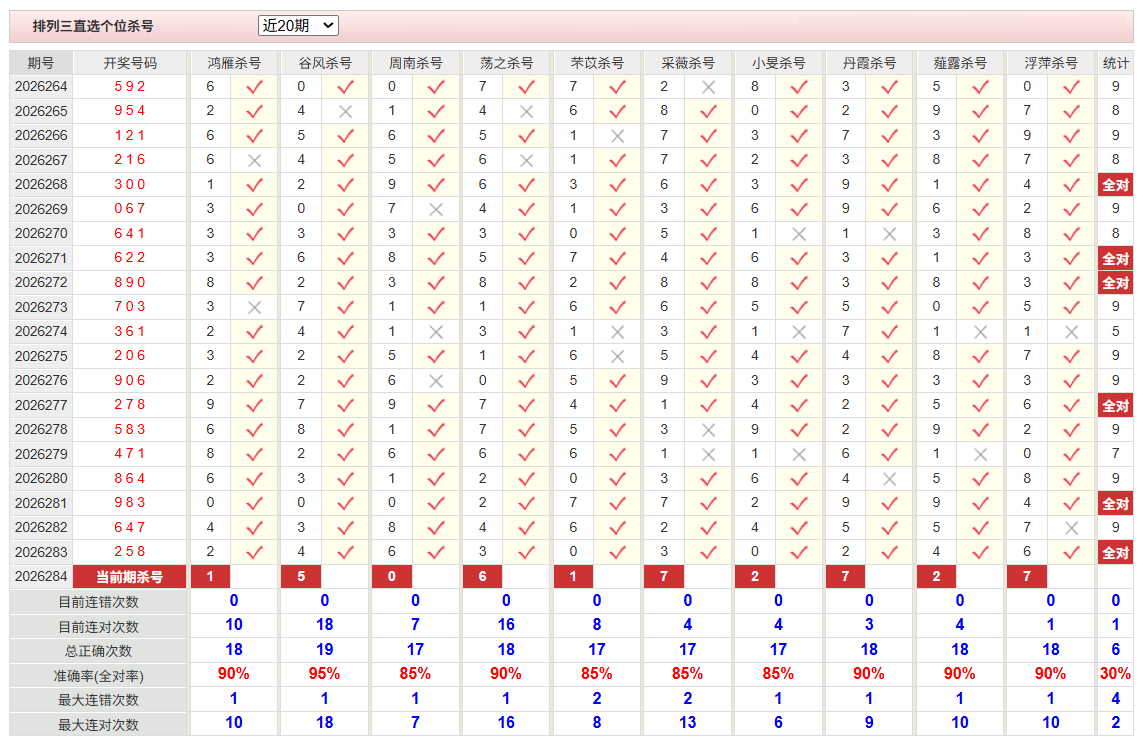Select the winning number 3 0 0
Screen dimensions: 1141x746
(130, 185)
